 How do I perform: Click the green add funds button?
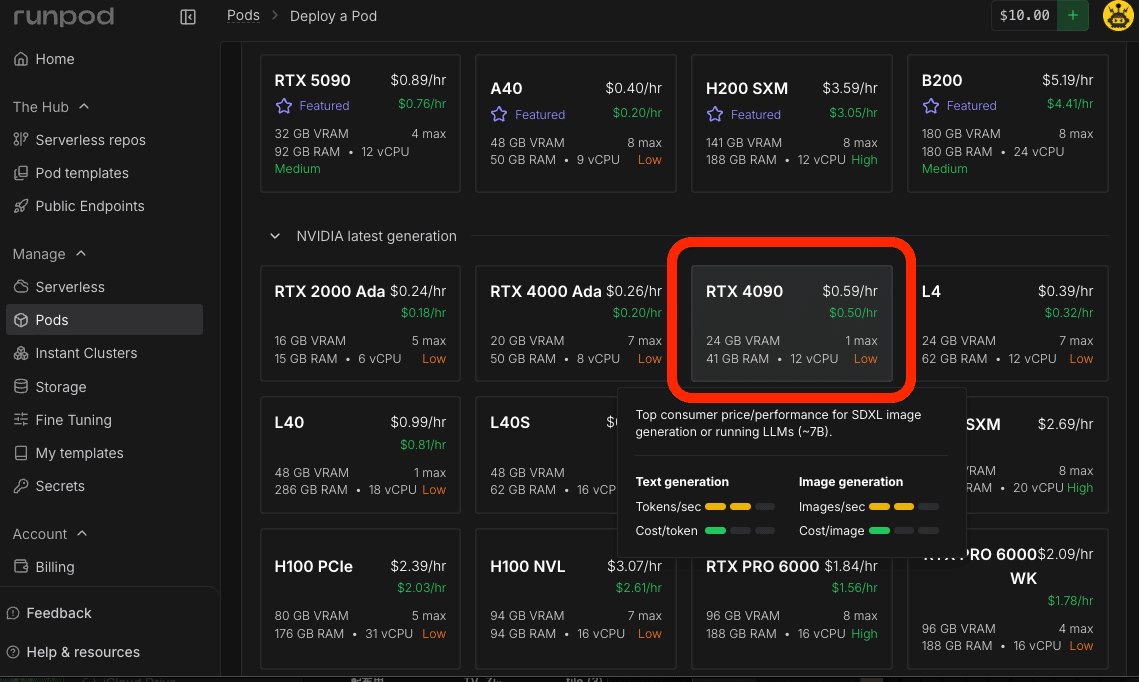1073,16
